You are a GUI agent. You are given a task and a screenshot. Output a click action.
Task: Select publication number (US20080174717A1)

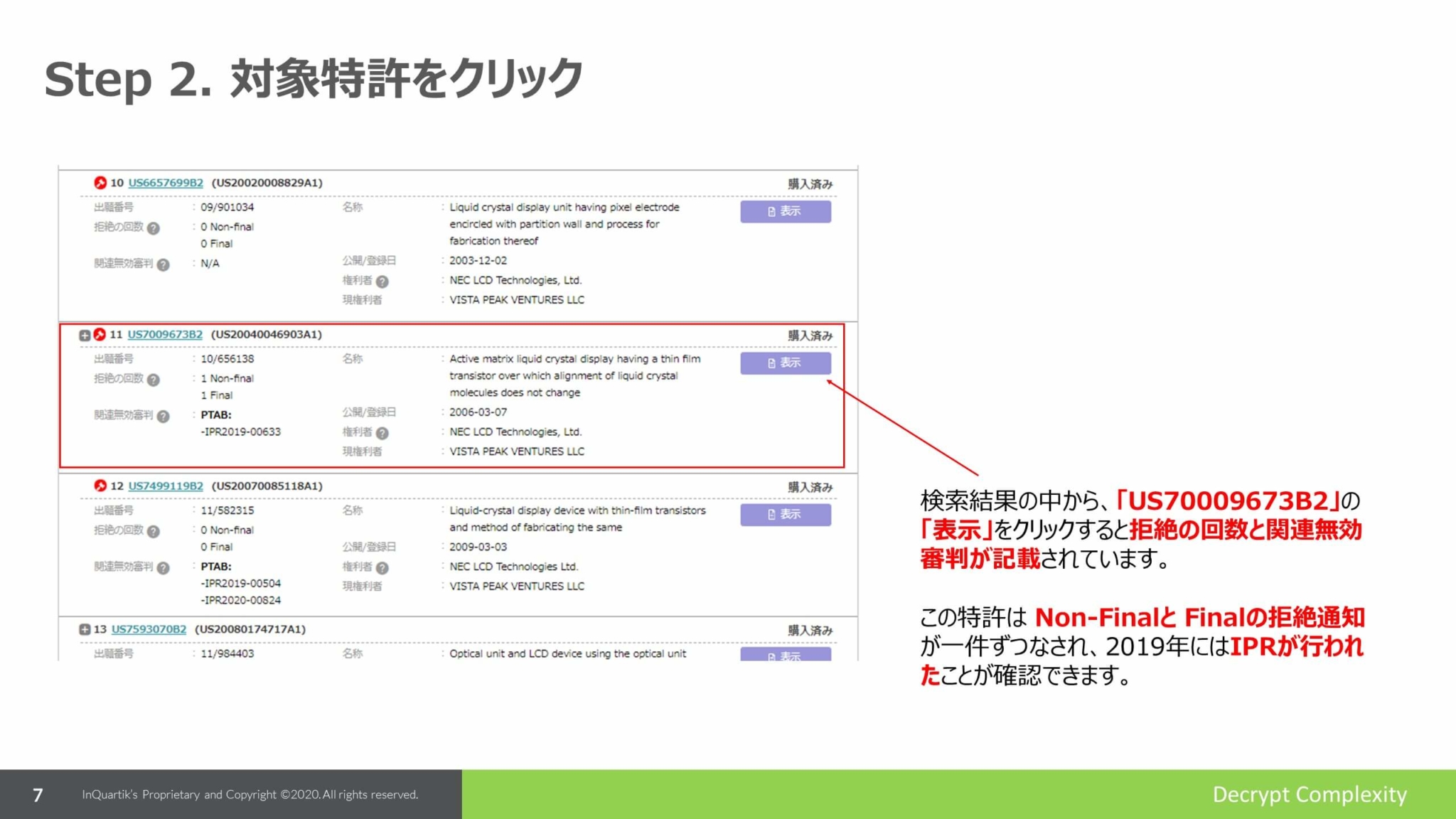click(x=250, y=629)
